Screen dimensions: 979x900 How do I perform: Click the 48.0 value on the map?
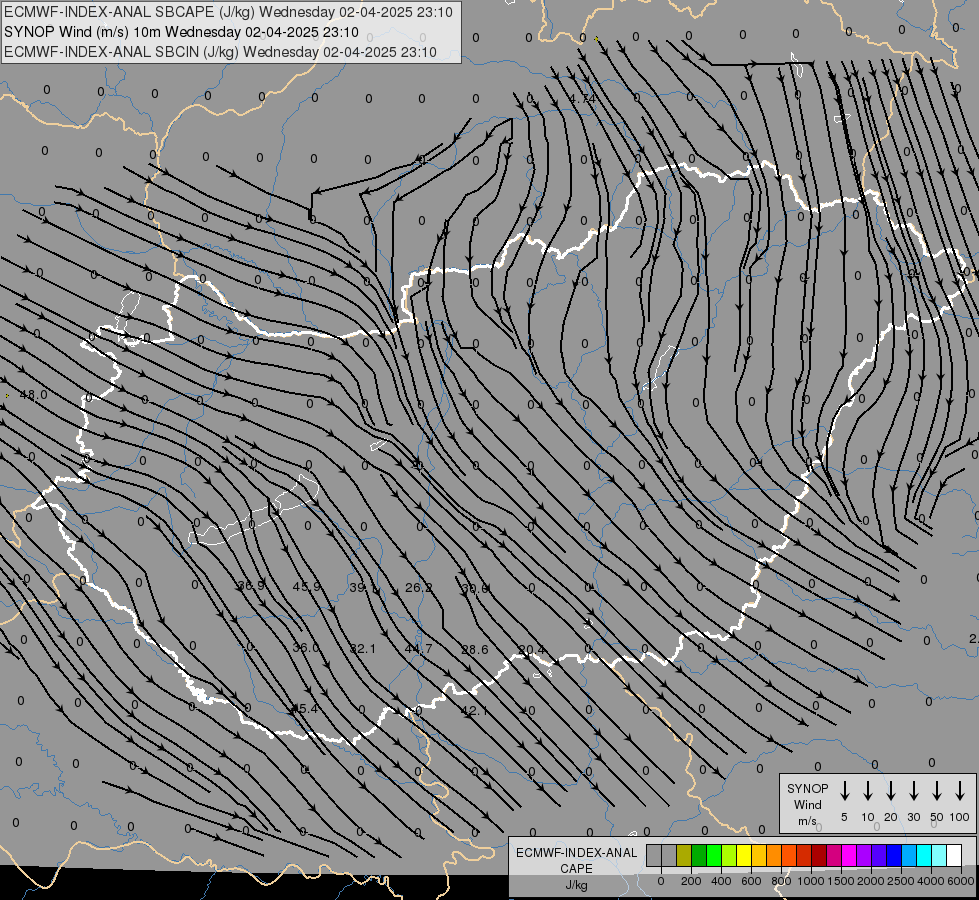(x=33, y=395)
